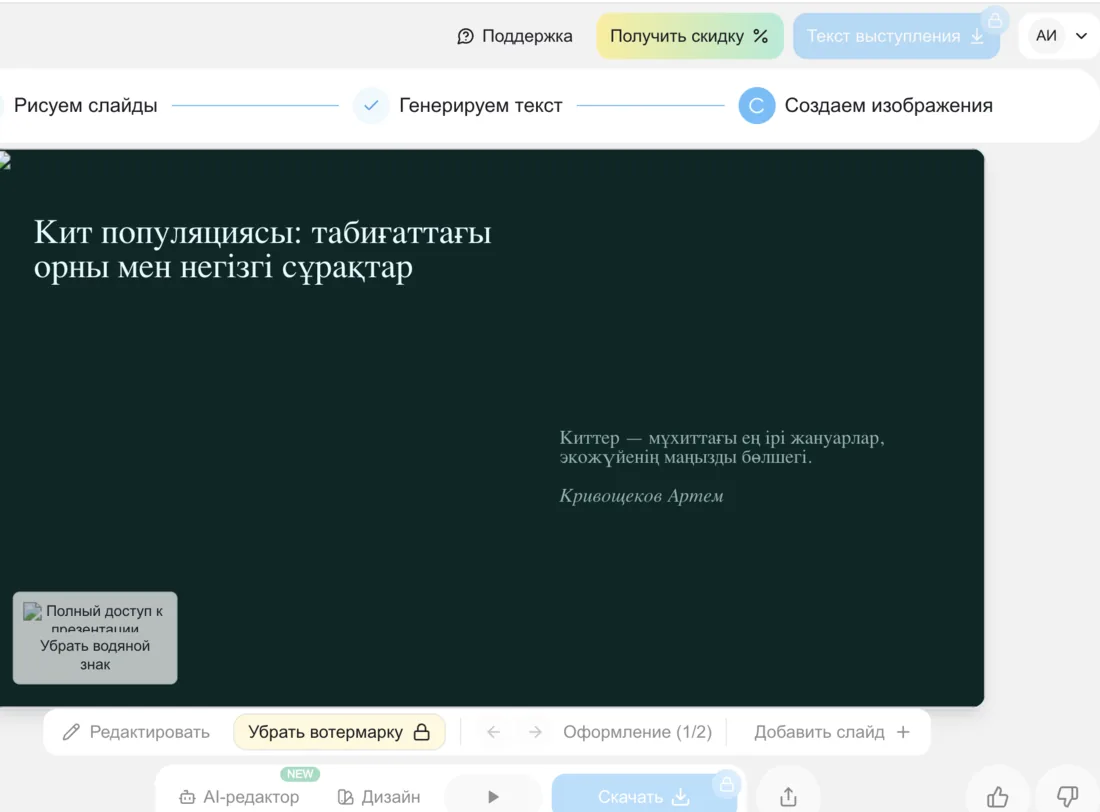The width and height of the screenshot is (1100, 812).
Task: Click the lock badge on Текст выступления
Action: tap(995, 21)
